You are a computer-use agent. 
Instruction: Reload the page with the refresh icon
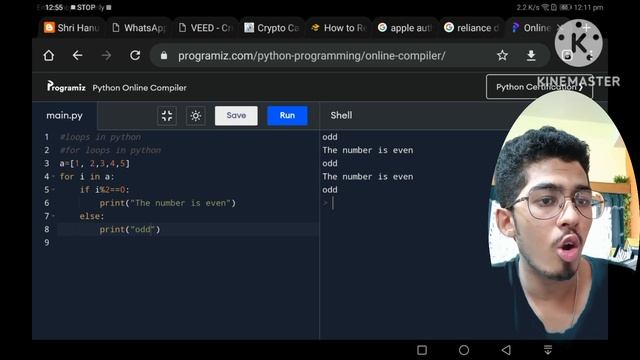coord(135,56)
